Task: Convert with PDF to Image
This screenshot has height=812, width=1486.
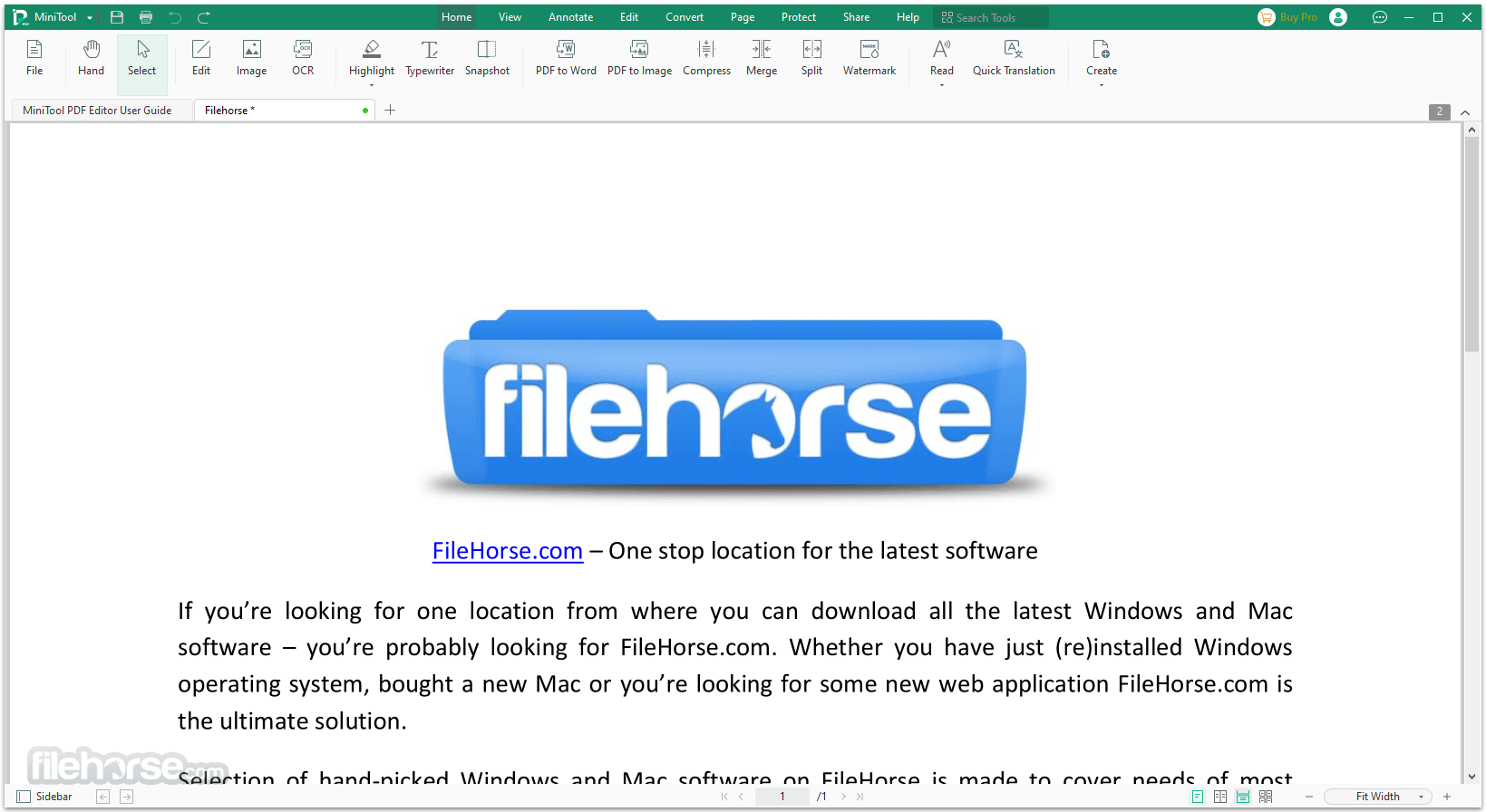Action: [639, 59]
